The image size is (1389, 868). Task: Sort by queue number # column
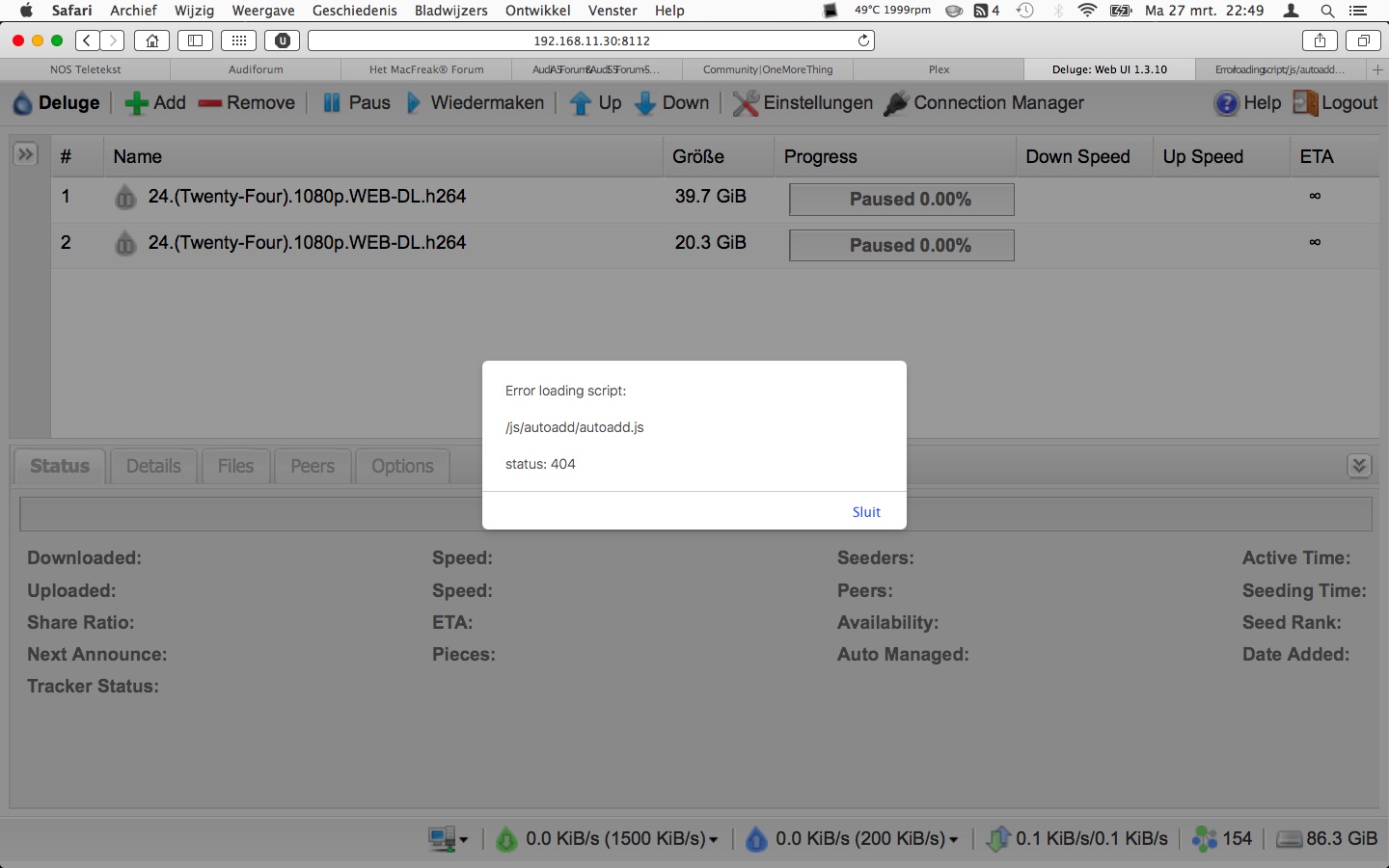pyautogui.click(x=77, y=156)
